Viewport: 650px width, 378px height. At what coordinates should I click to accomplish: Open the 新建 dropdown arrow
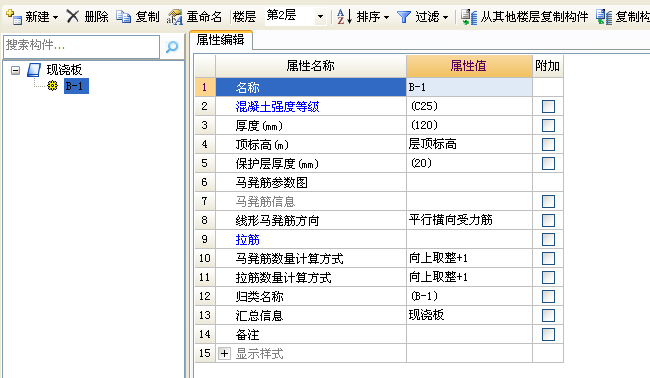coord(55,18)
